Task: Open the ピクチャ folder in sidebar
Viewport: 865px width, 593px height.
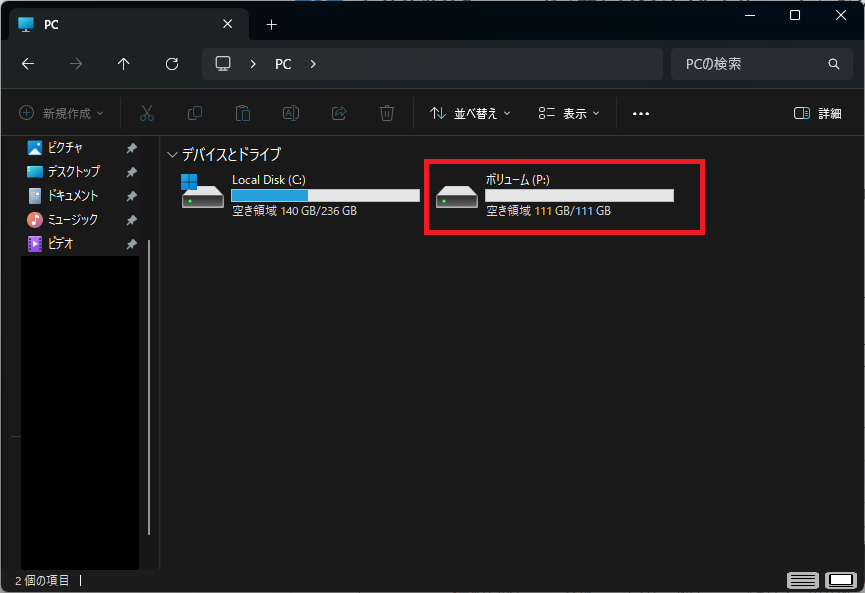Action: (x=65, y=148)
